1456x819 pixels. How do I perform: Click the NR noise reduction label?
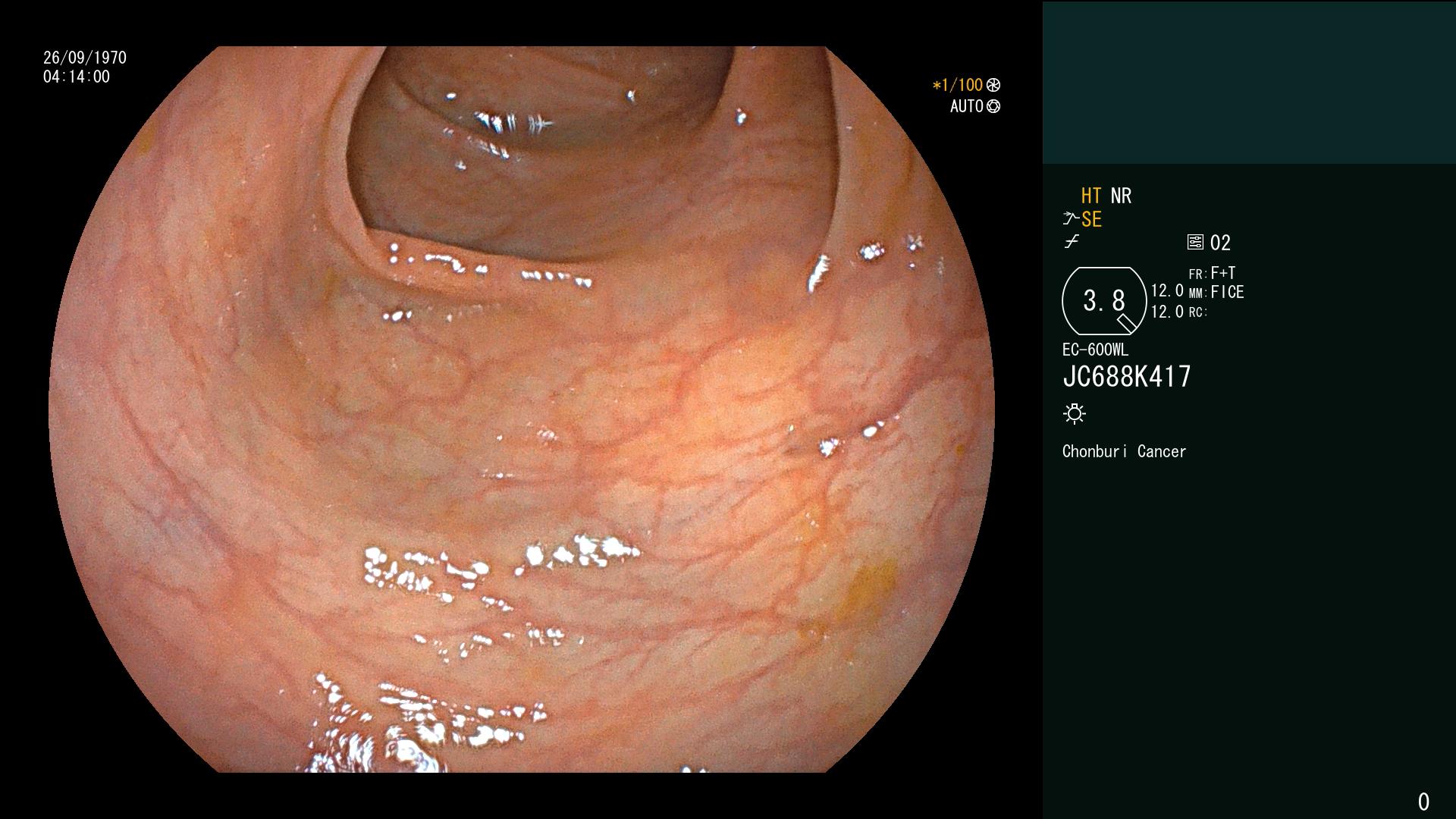1121,196
